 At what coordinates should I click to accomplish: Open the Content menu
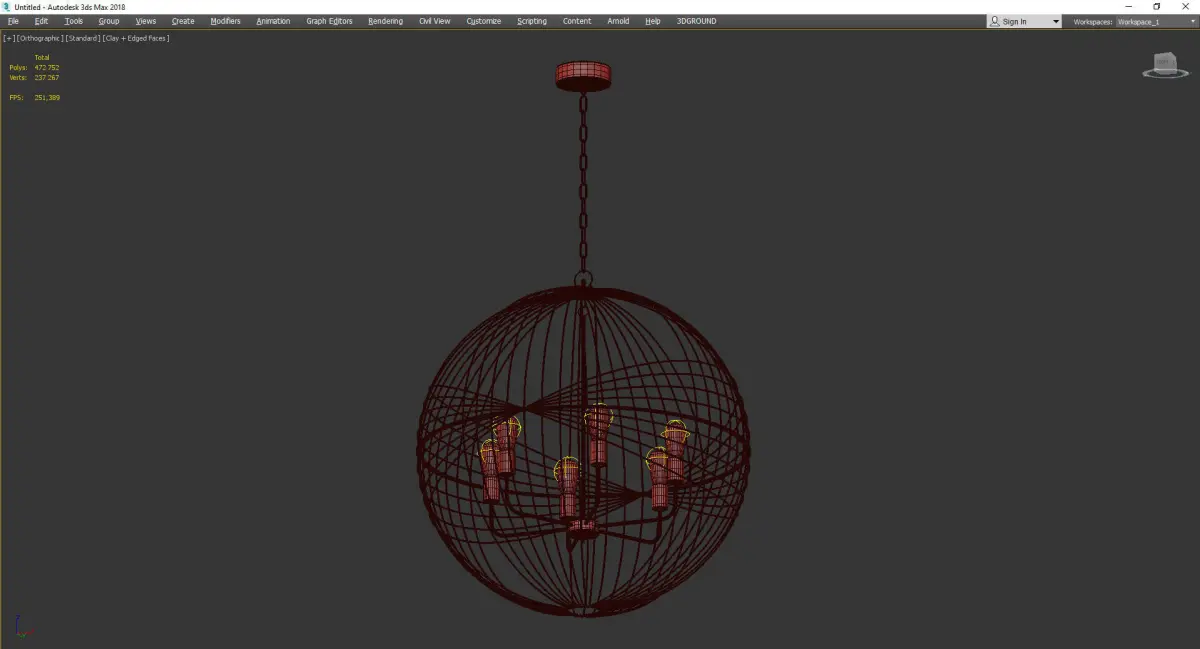coord(577,21)
